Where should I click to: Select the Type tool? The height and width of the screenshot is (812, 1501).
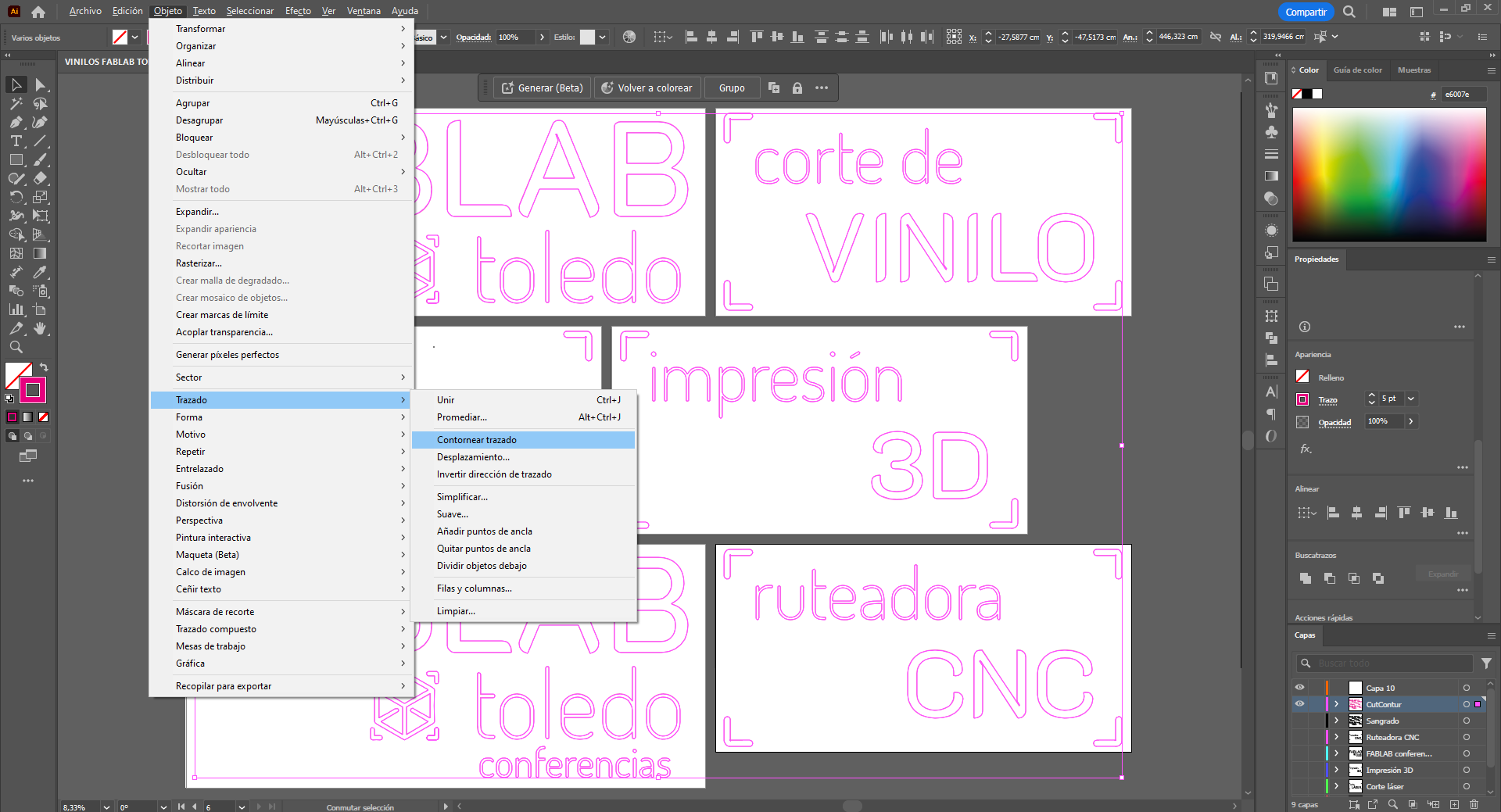(16, 141)
